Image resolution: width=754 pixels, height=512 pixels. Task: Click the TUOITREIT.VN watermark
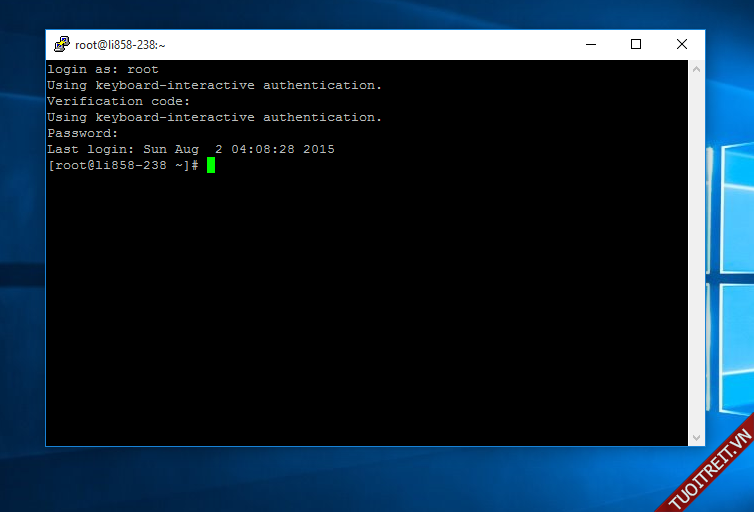(x=710, y=470)
